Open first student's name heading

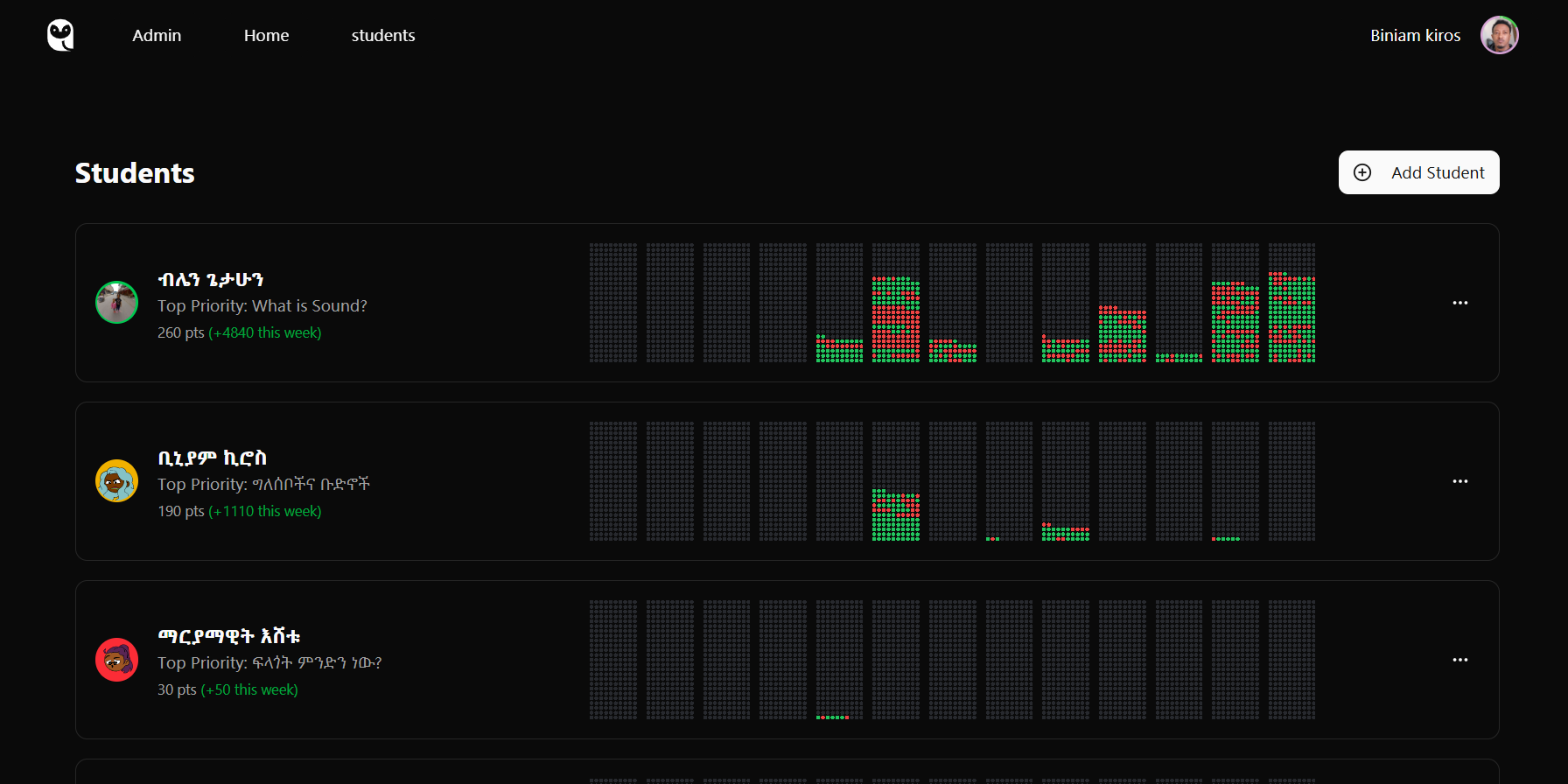point(211,280)
